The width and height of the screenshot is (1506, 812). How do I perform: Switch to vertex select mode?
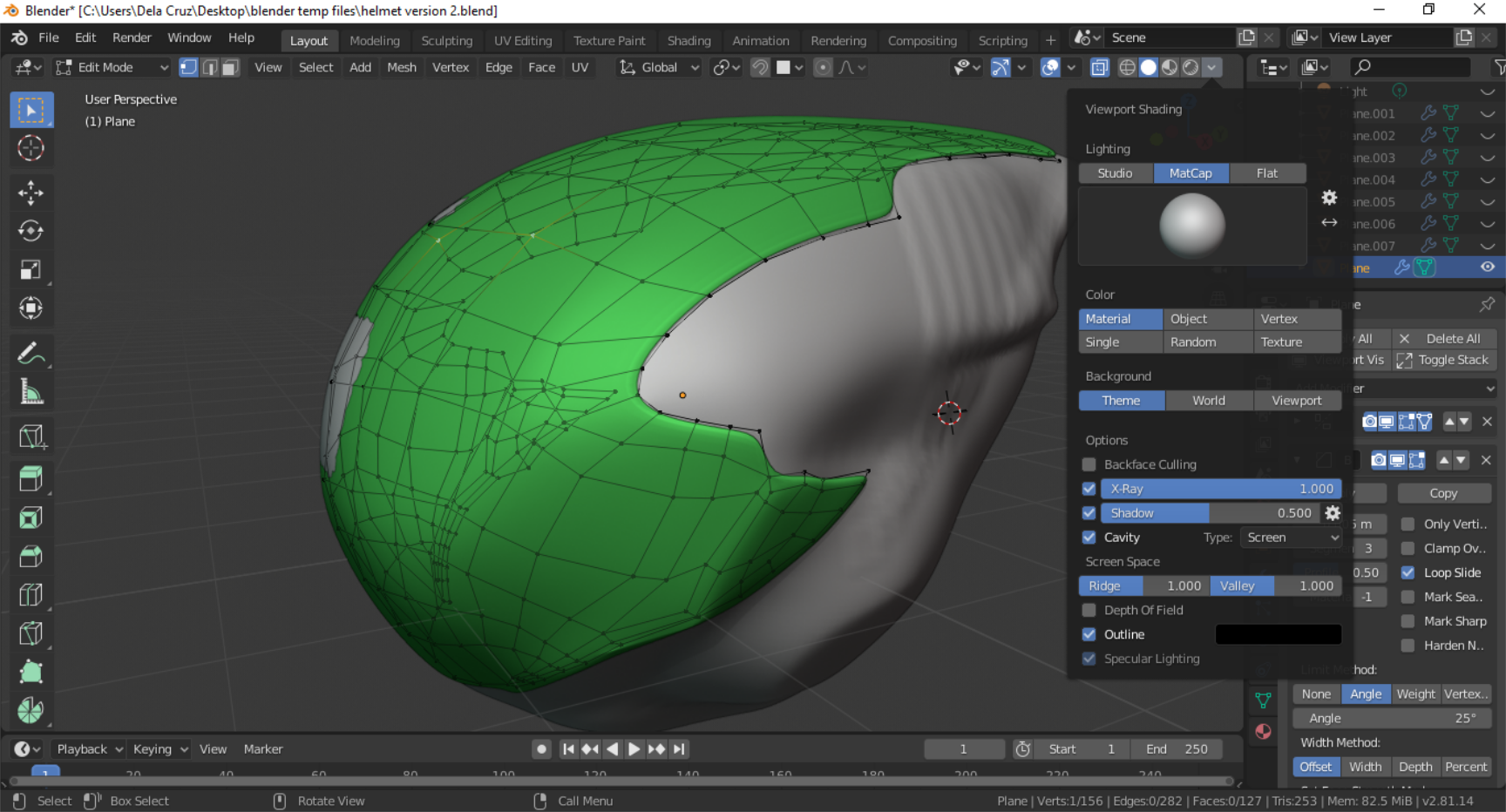tap(188, 68)
